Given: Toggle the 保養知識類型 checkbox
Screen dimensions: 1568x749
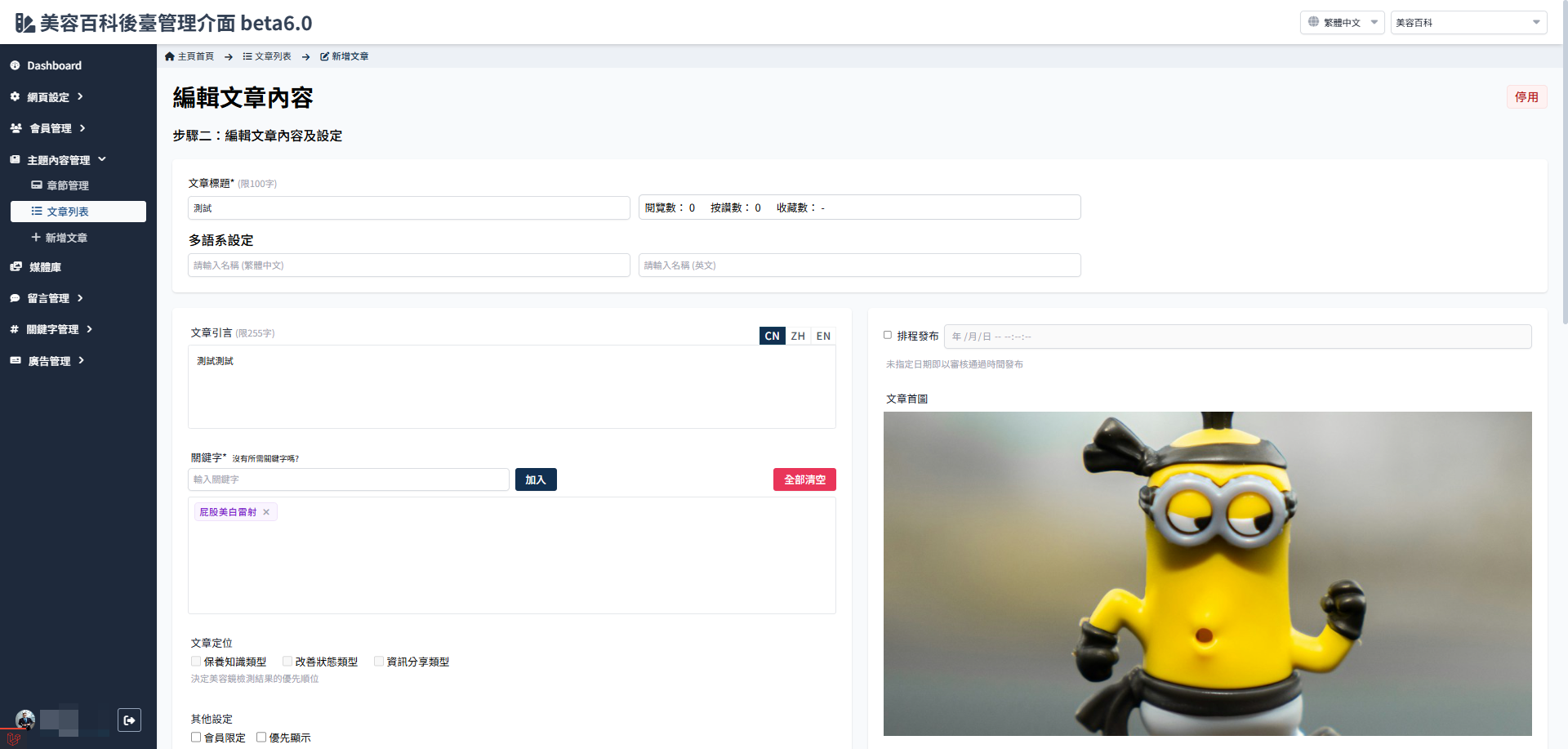Looking at the screenshot, I should pos(196,662).
